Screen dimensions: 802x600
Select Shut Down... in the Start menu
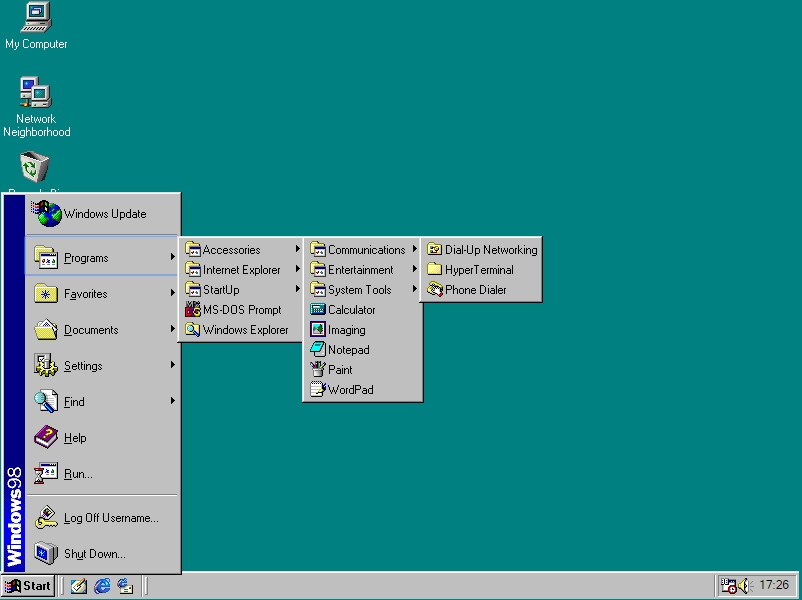102,553
